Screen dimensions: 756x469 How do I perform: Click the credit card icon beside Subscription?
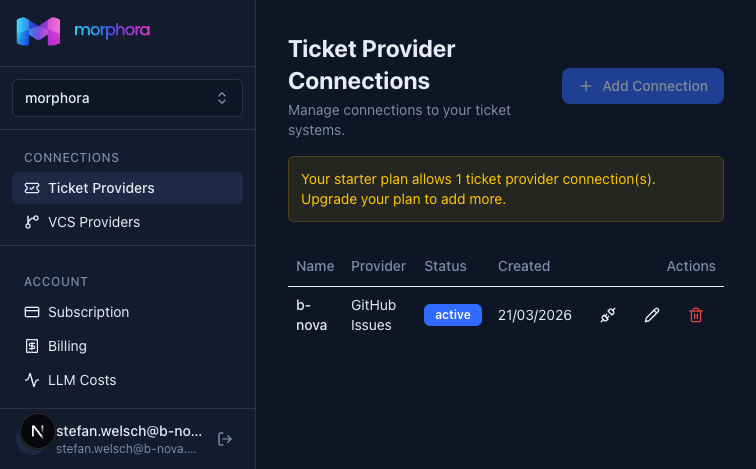click(32, 312)
